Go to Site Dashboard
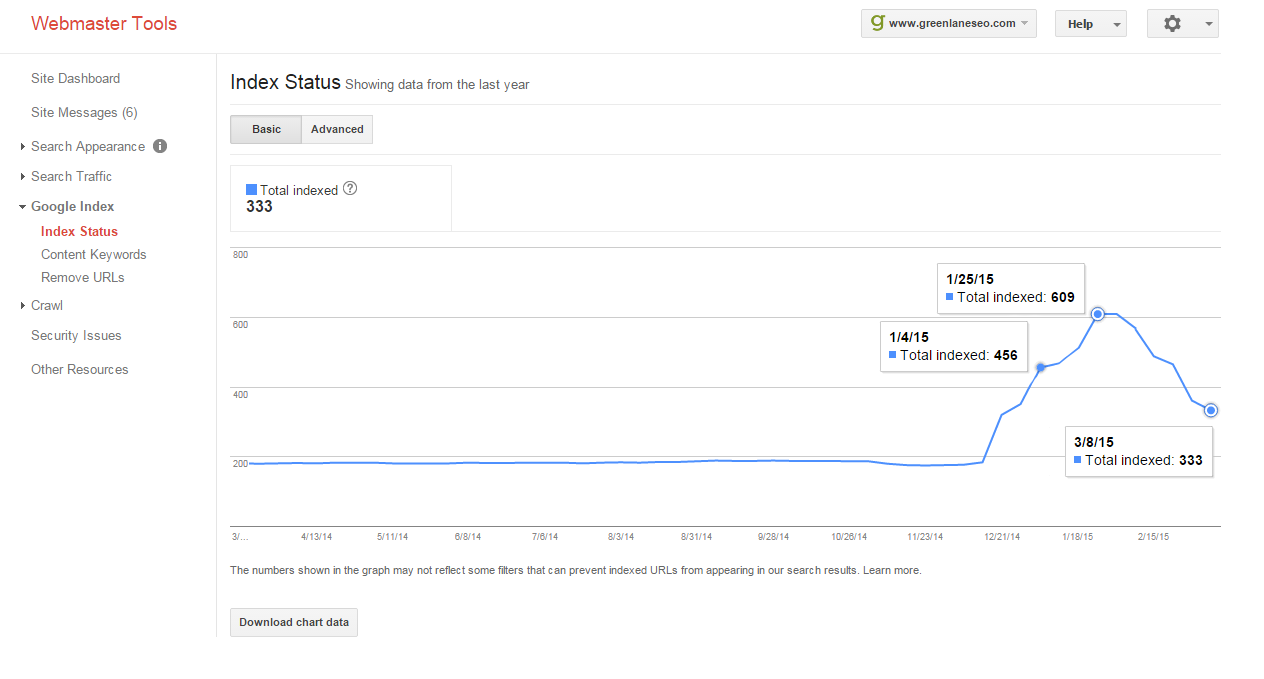The height and width of the screenshot is (679, 1264). coord(75,78)
